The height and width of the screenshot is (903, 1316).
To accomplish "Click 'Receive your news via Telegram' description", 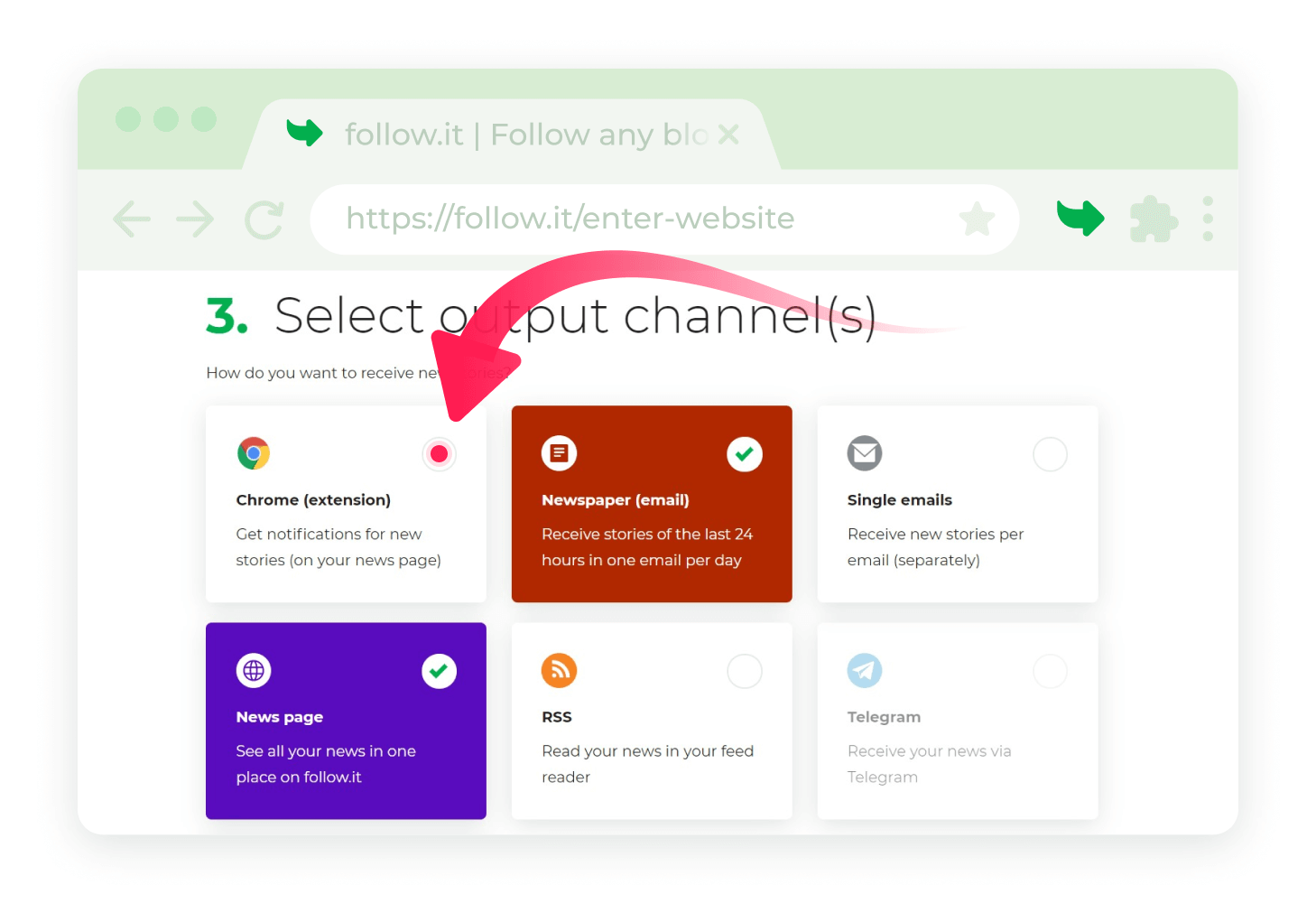I will (929, 764).
